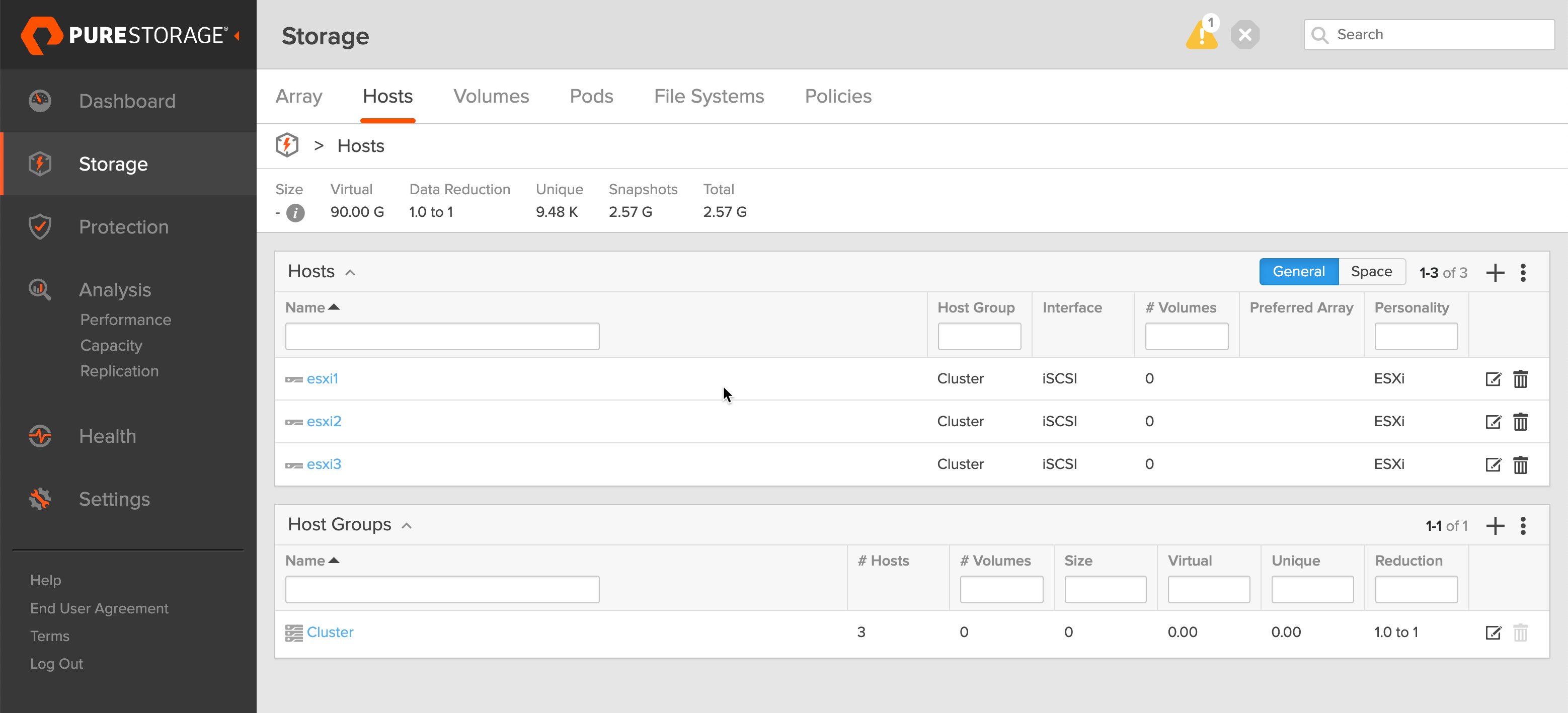Viewport: 1568px width, 713px height.
Task: Collapse sidebar using logo arrow
Action: [x=237, y=35]
